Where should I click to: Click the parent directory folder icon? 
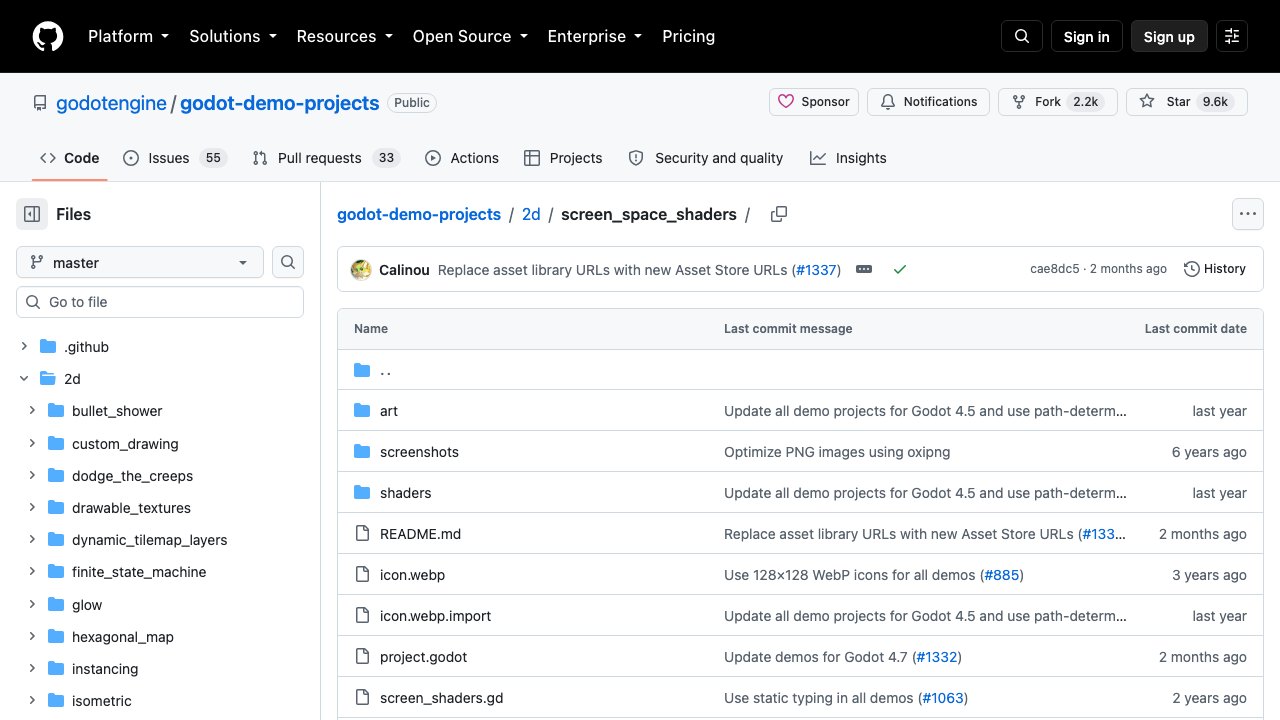(x=362, y=370)
